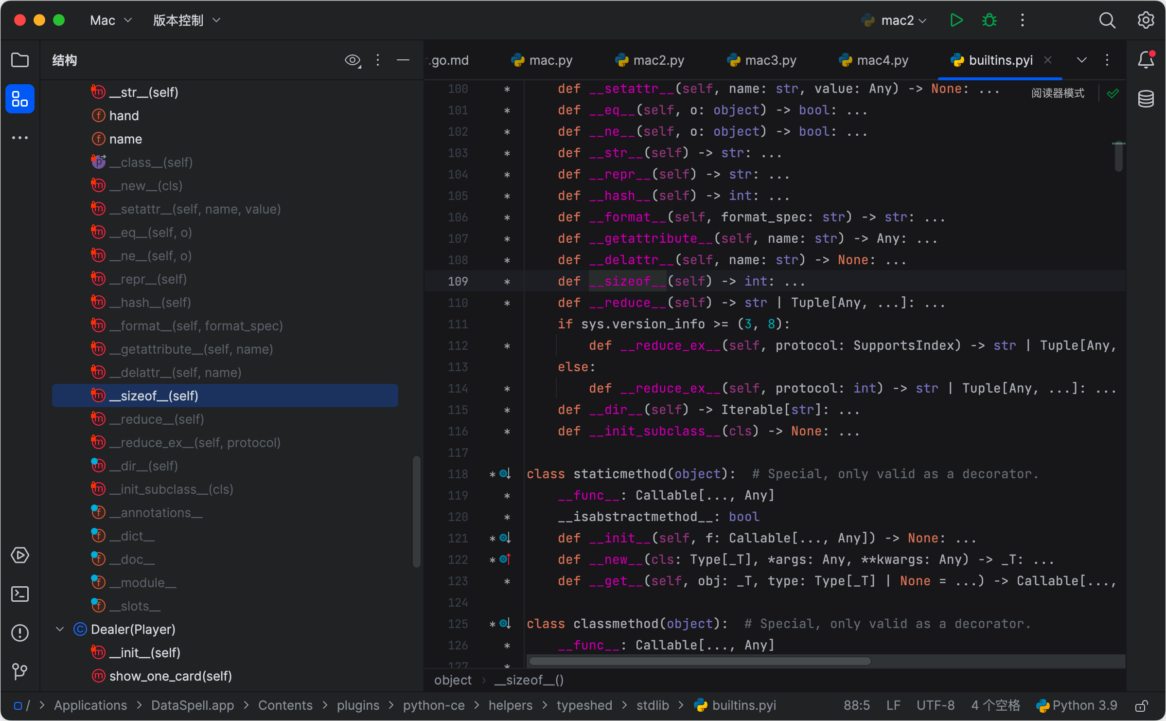Screen dimensions: 1166x721
Task: Hide the Structure panel
Action: pyautogui.click(x=403, y=60)
